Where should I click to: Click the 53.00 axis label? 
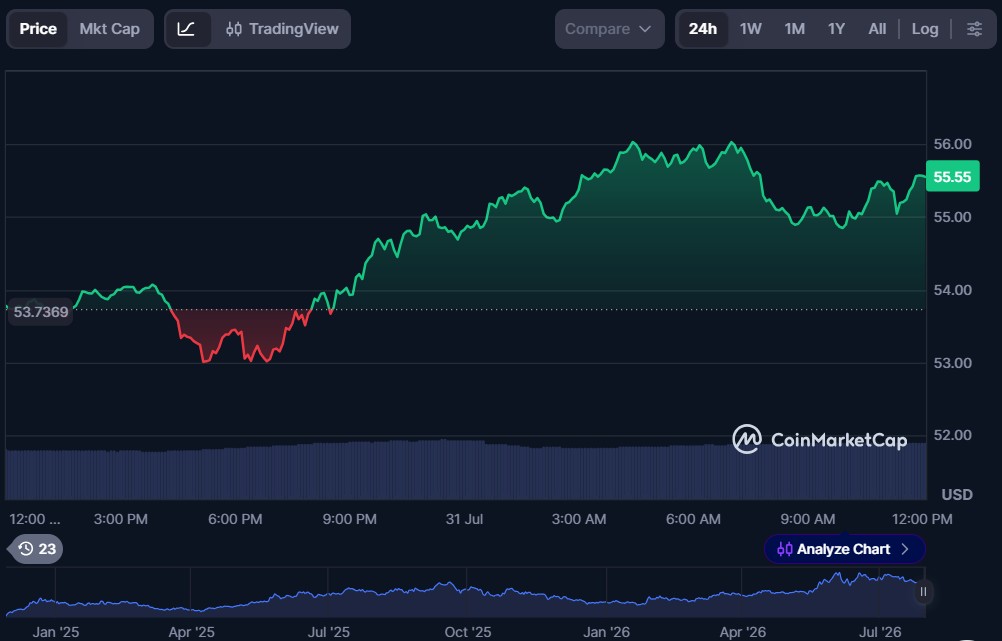coord(952,363)
